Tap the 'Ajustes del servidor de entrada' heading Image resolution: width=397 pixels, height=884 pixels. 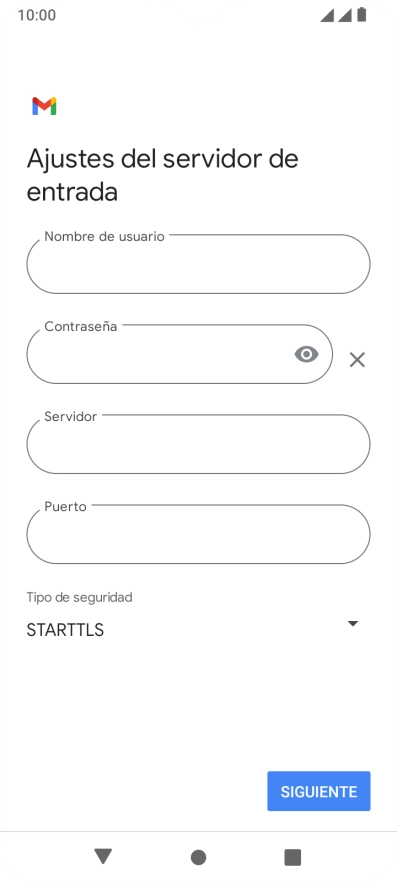[162, 175]
